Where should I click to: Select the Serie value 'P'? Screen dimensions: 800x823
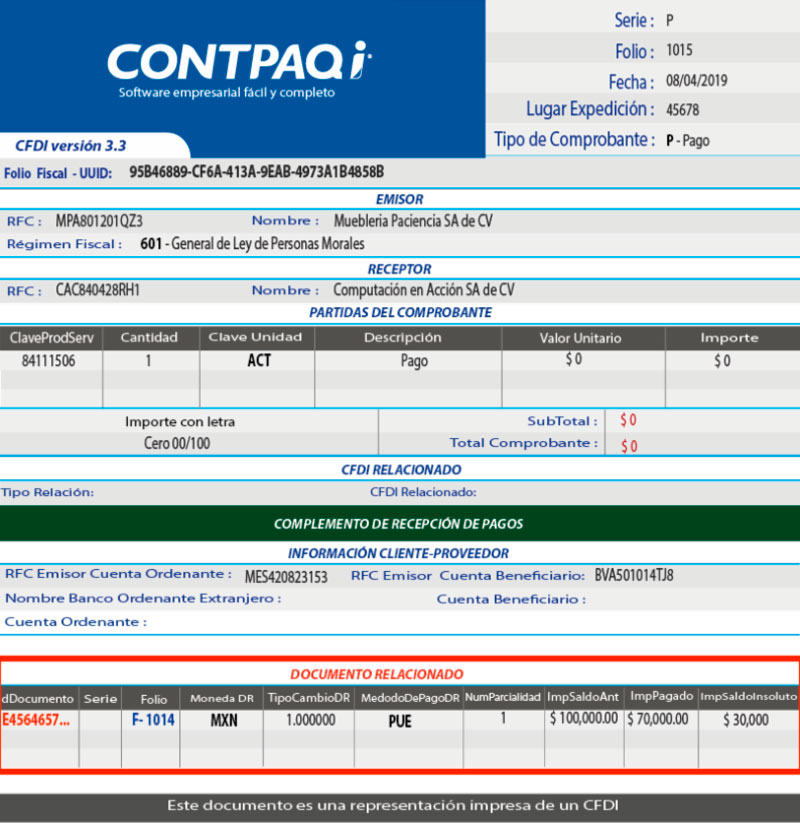pos(670,20)
